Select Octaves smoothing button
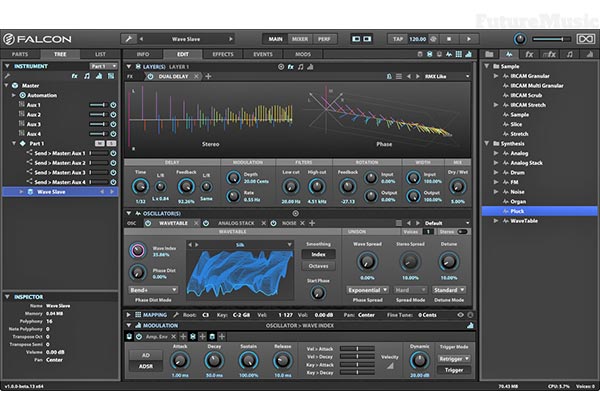 318,266
